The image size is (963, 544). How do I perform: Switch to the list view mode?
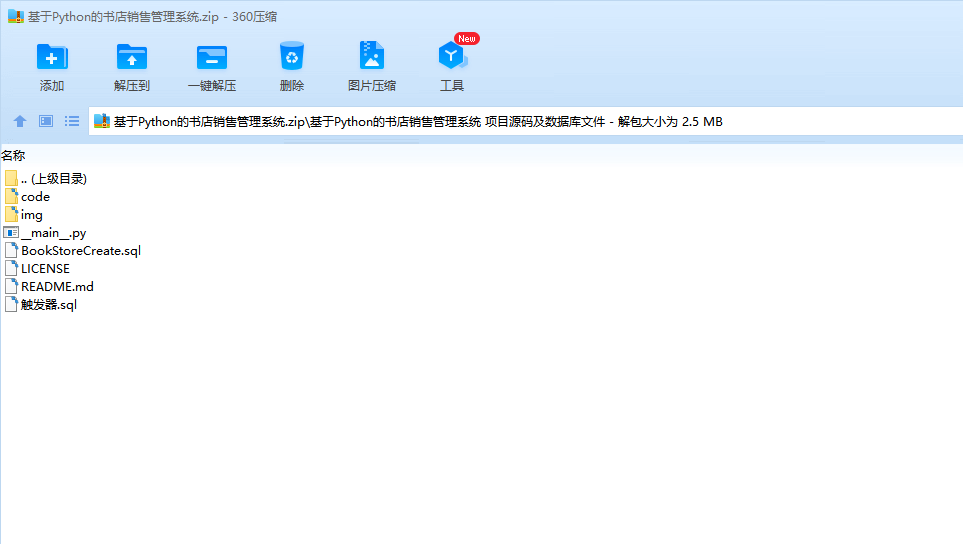(x=72, y=122)
